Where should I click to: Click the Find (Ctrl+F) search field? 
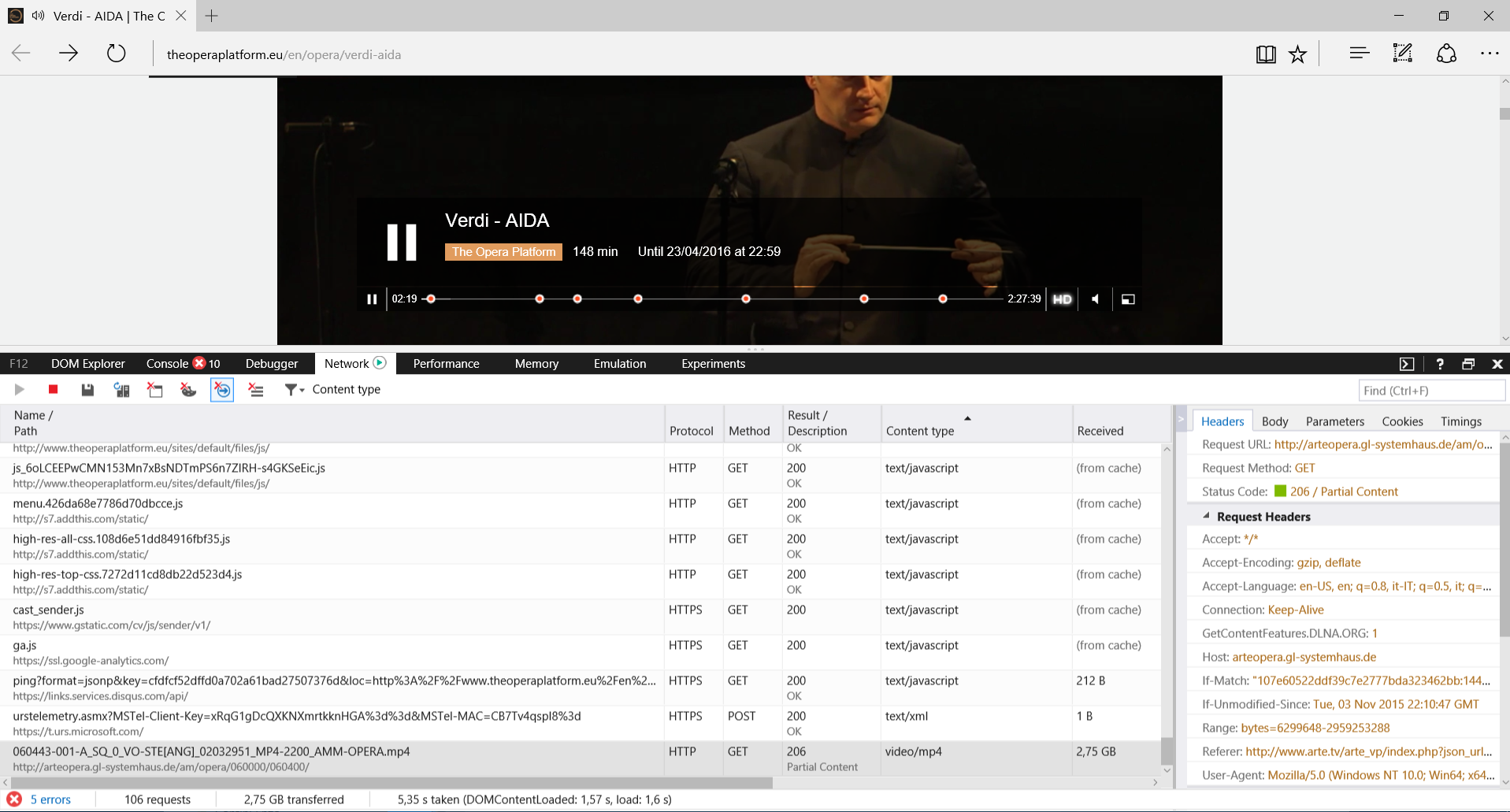tap(1431, 391)
